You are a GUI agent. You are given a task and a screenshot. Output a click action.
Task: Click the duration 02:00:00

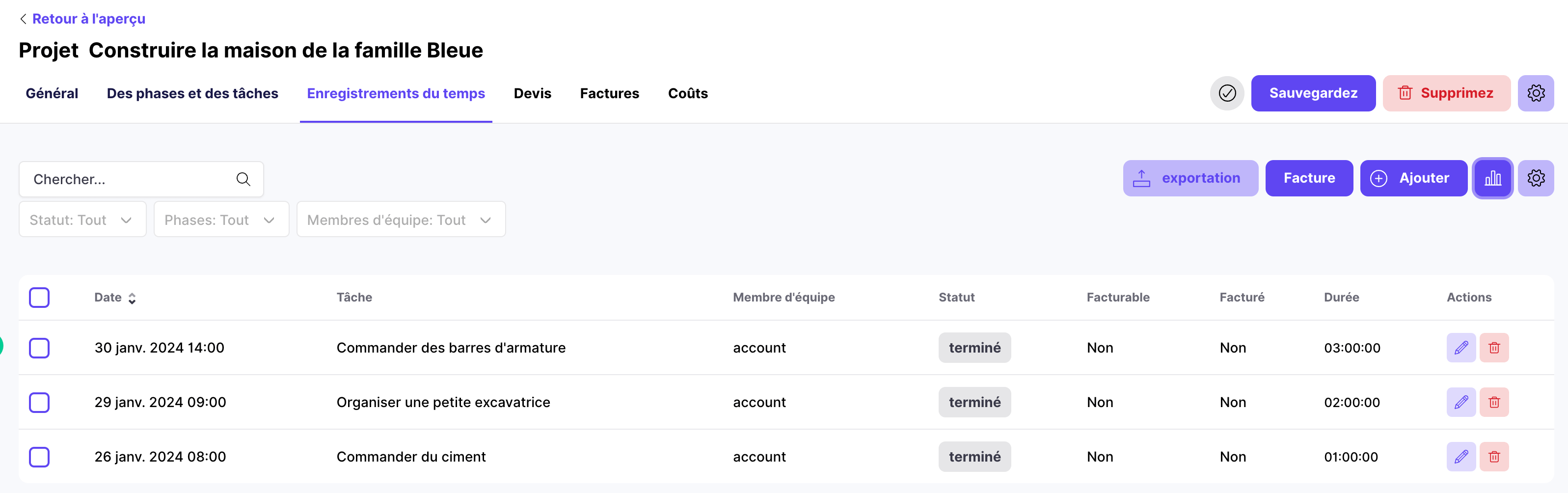click(1352, 402)
